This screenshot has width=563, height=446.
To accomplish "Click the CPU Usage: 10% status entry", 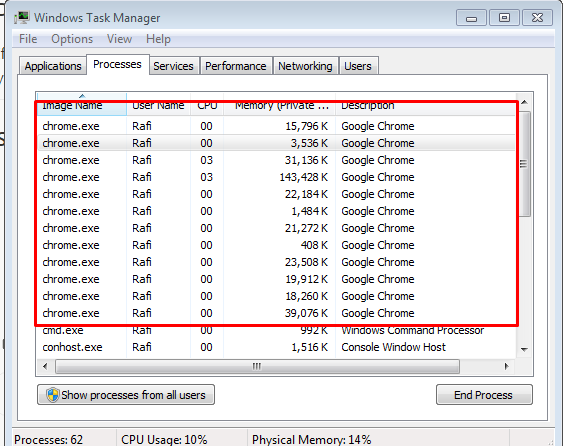I will coord(164,439).
